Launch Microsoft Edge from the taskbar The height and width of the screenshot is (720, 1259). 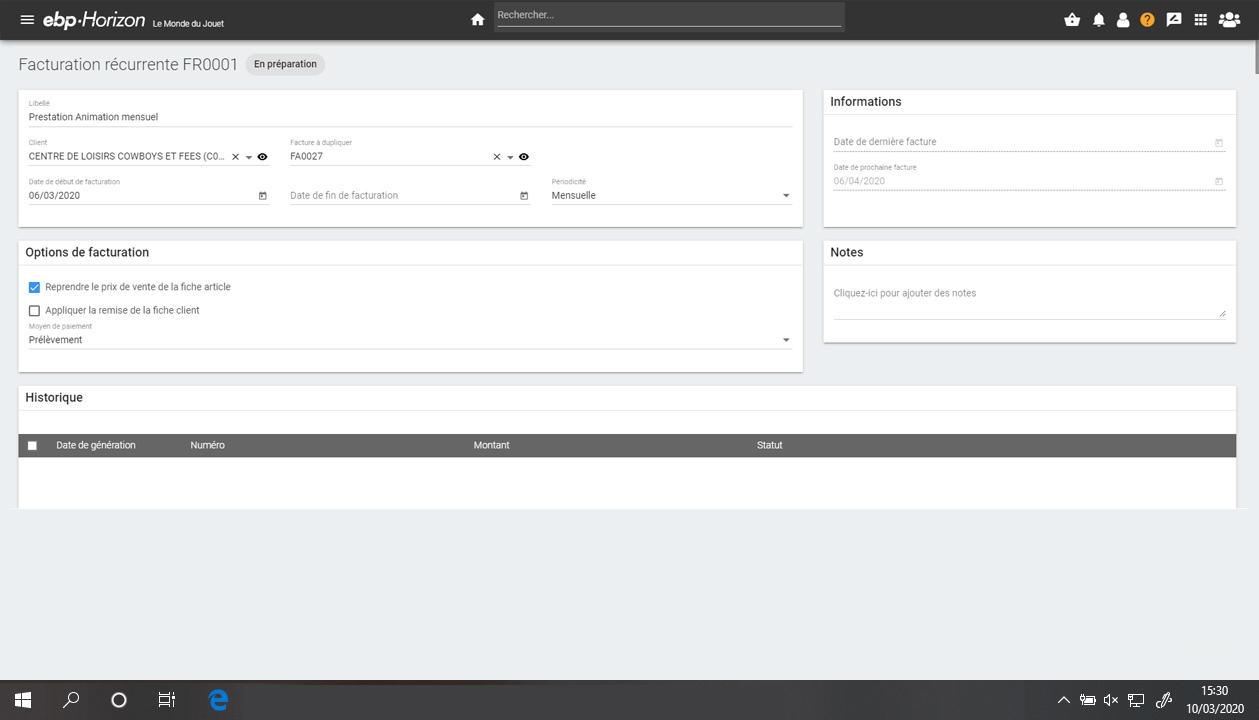(218, 699)
